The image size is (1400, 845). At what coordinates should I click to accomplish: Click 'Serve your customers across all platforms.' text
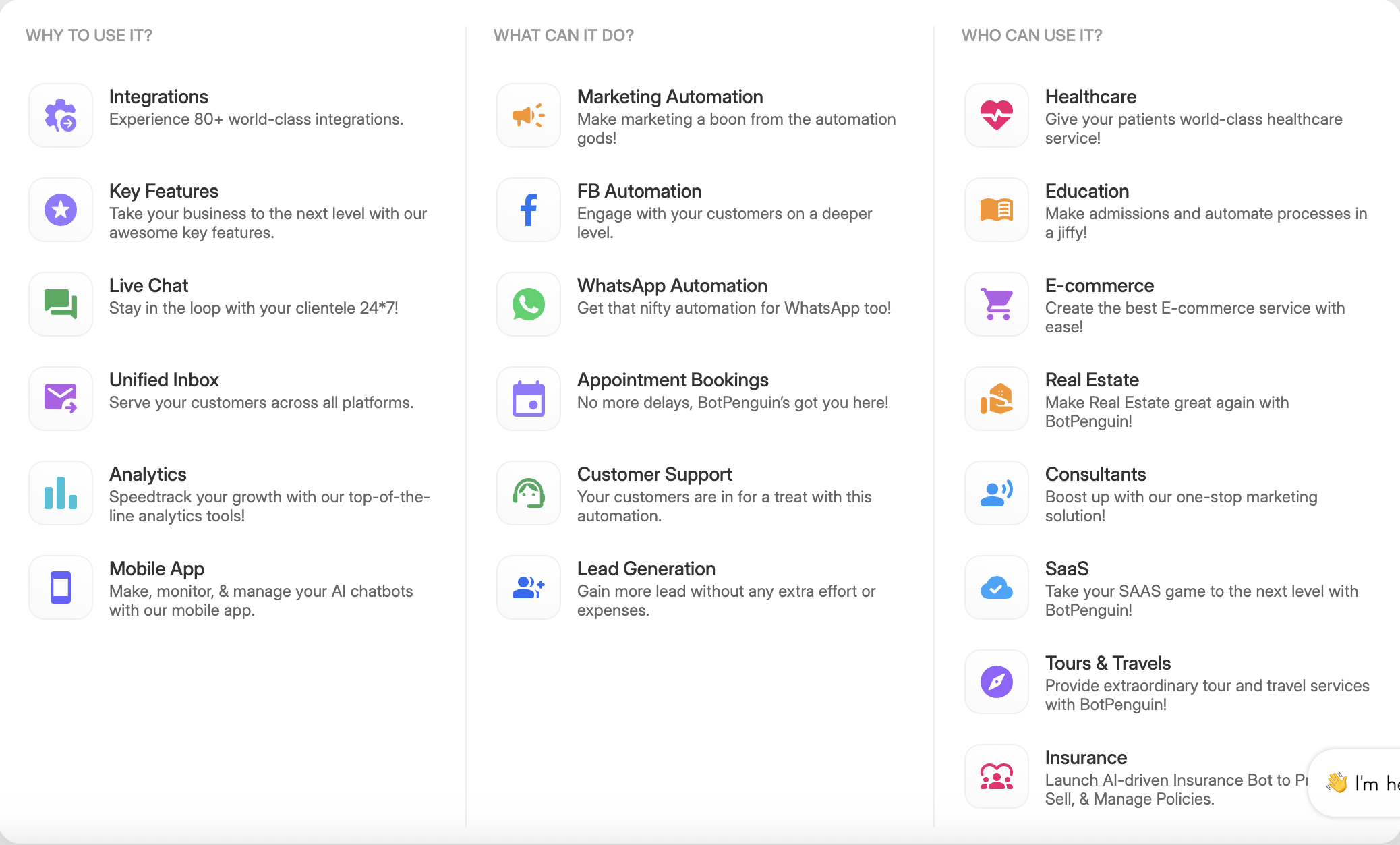pyautogui.click(x=262, y=403)
